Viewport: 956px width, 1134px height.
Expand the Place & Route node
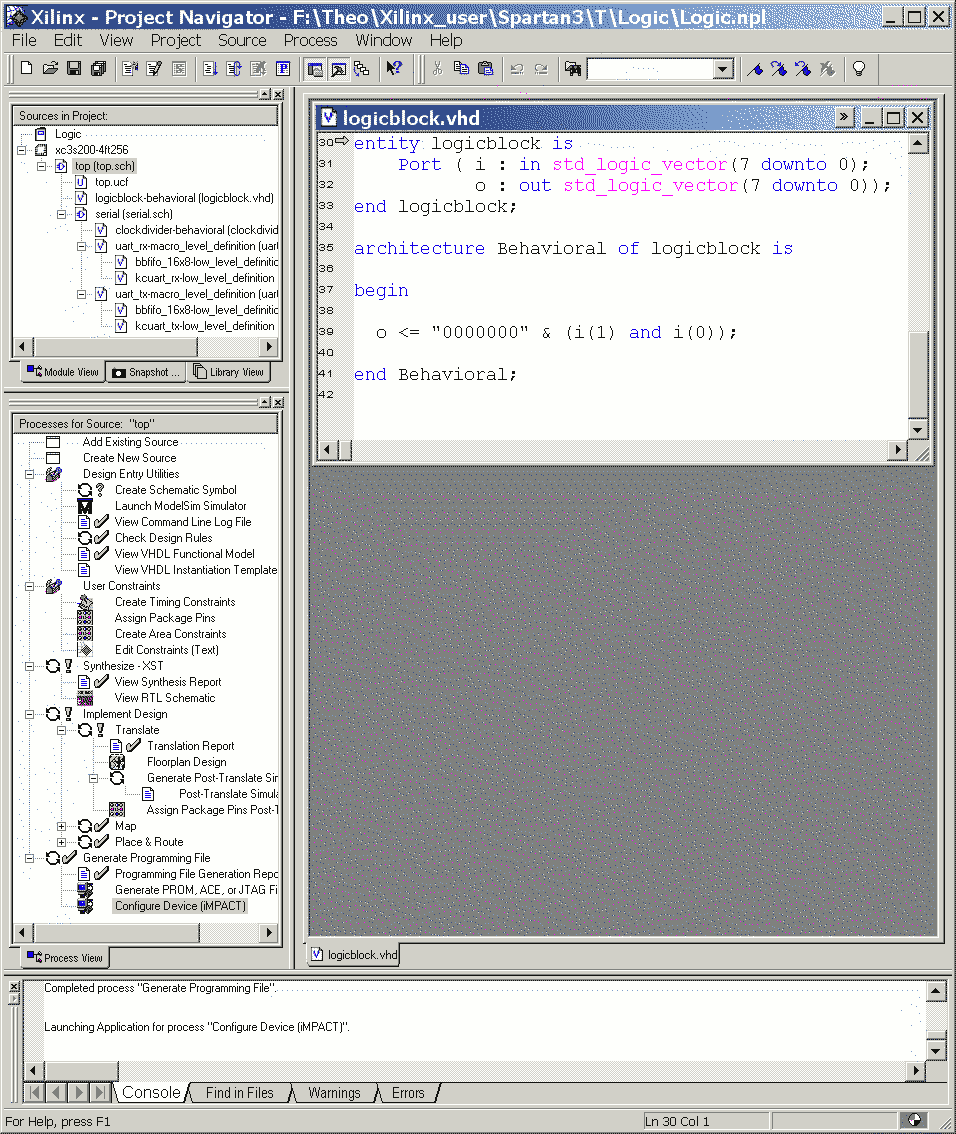click(x=61, y=842)
